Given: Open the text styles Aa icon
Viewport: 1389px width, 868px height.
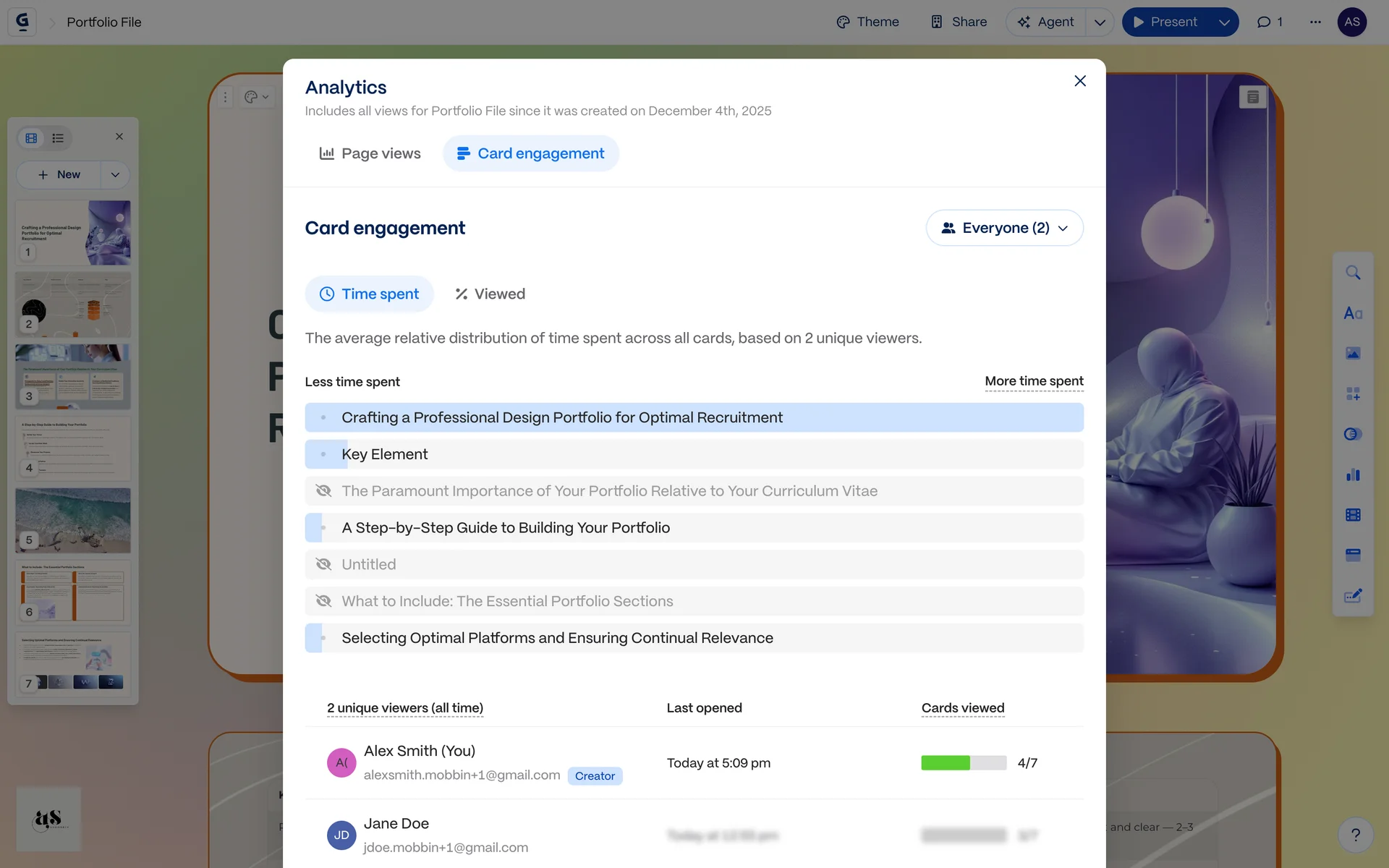Looking at the screenshot, I should click(1353, 313).
